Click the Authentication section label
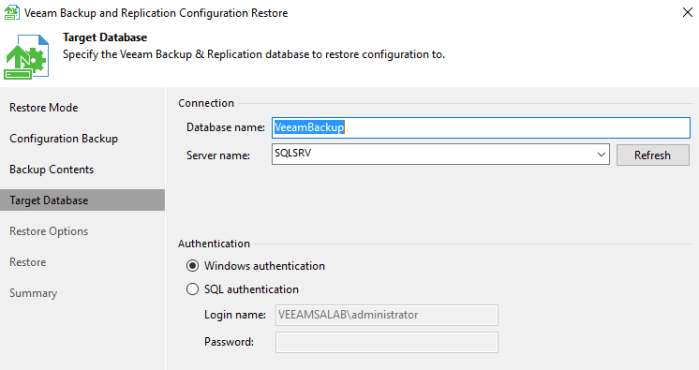 click(214, 244)
